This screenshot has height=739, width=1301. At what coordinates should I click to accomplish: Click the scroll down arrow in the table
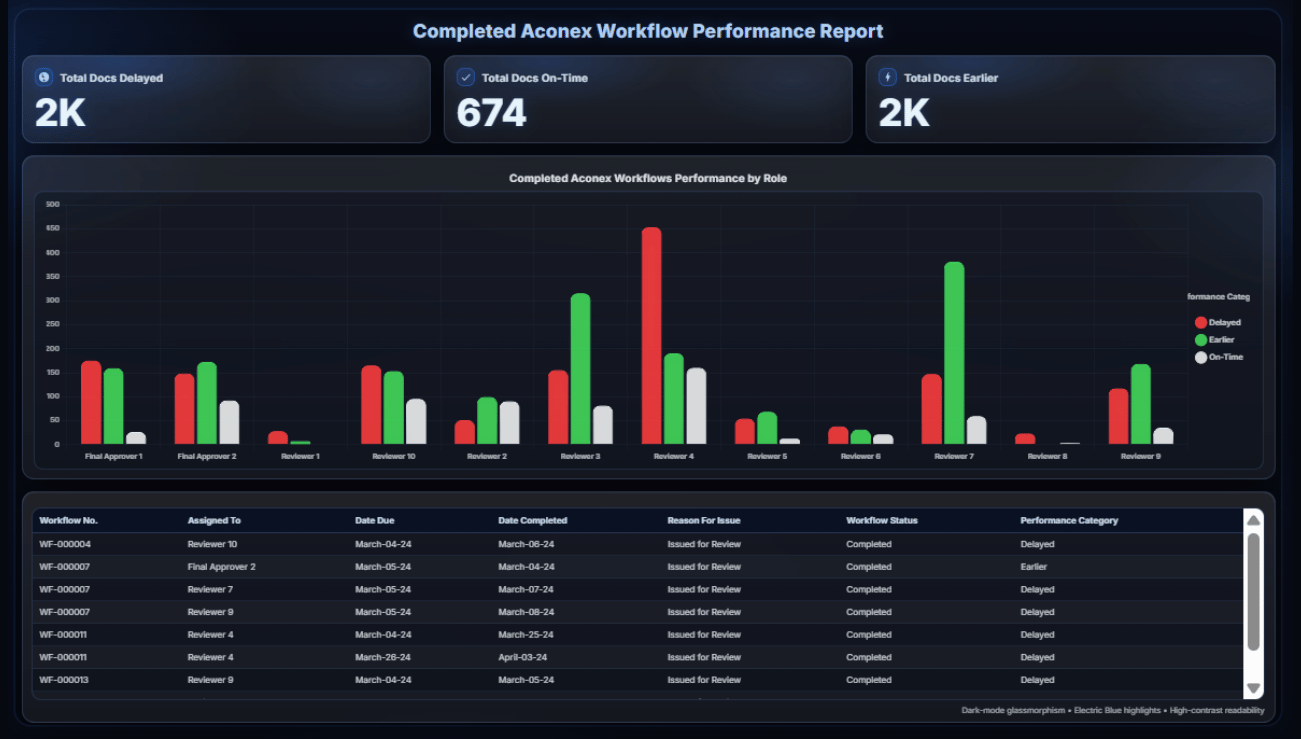click(1253, 689)
